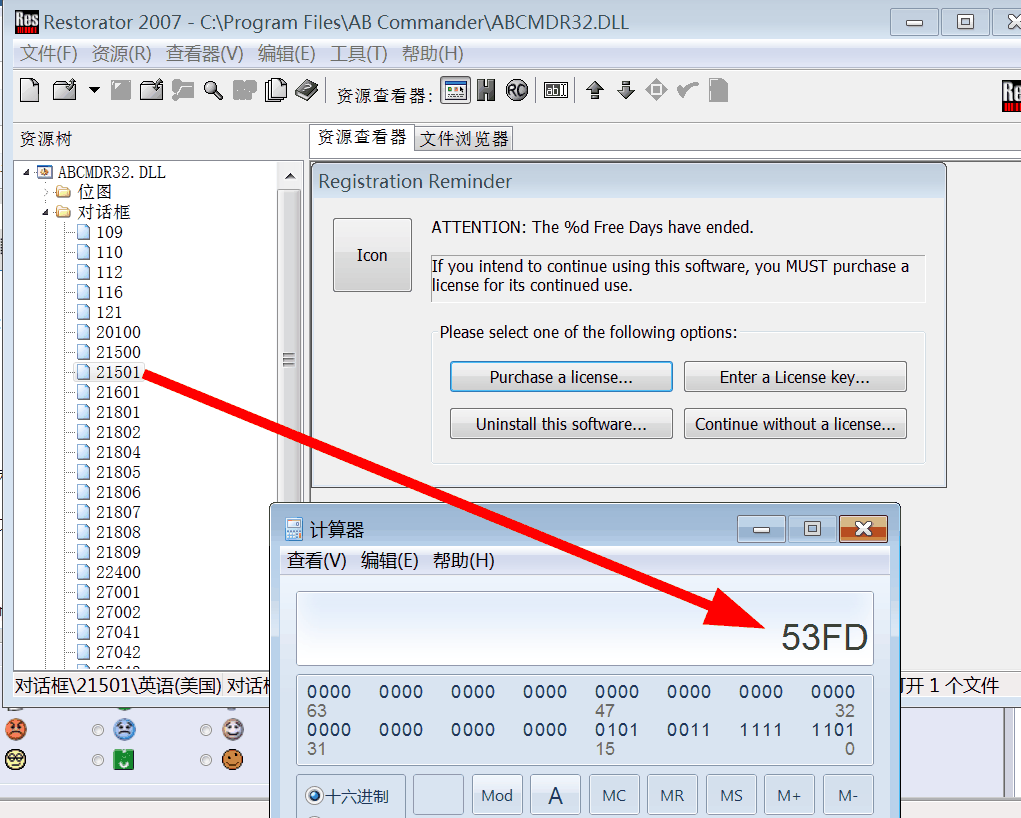Click the yellow glasses emoticon in background window
This screenshot has height=818, width=1021.
tap(16, 759)
